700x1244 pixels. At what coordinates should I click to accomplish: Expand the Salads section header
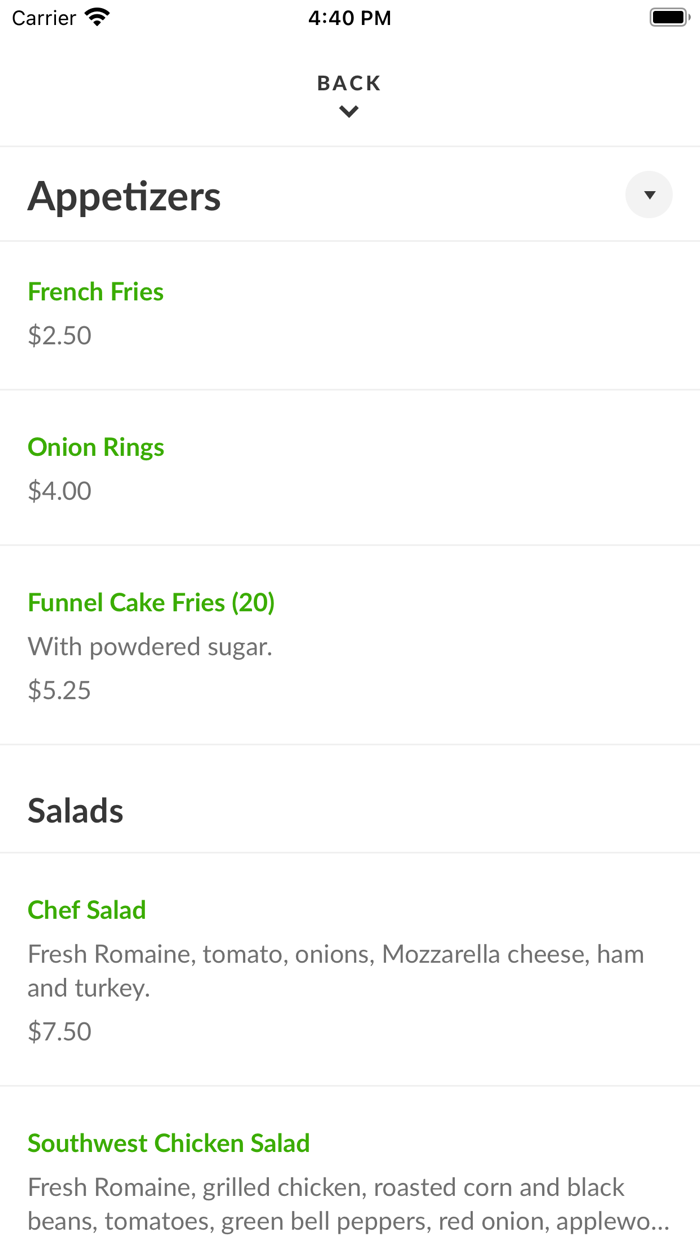click(x=75, y=810)
